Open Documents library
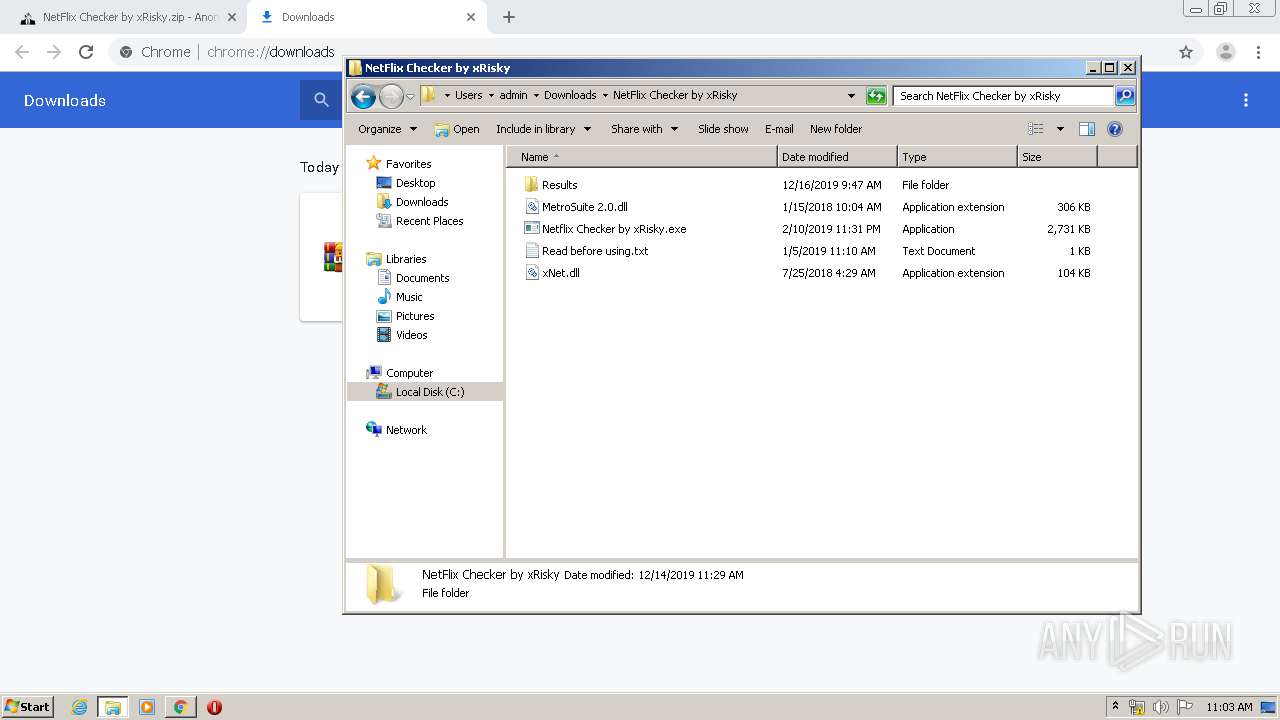 422,278
